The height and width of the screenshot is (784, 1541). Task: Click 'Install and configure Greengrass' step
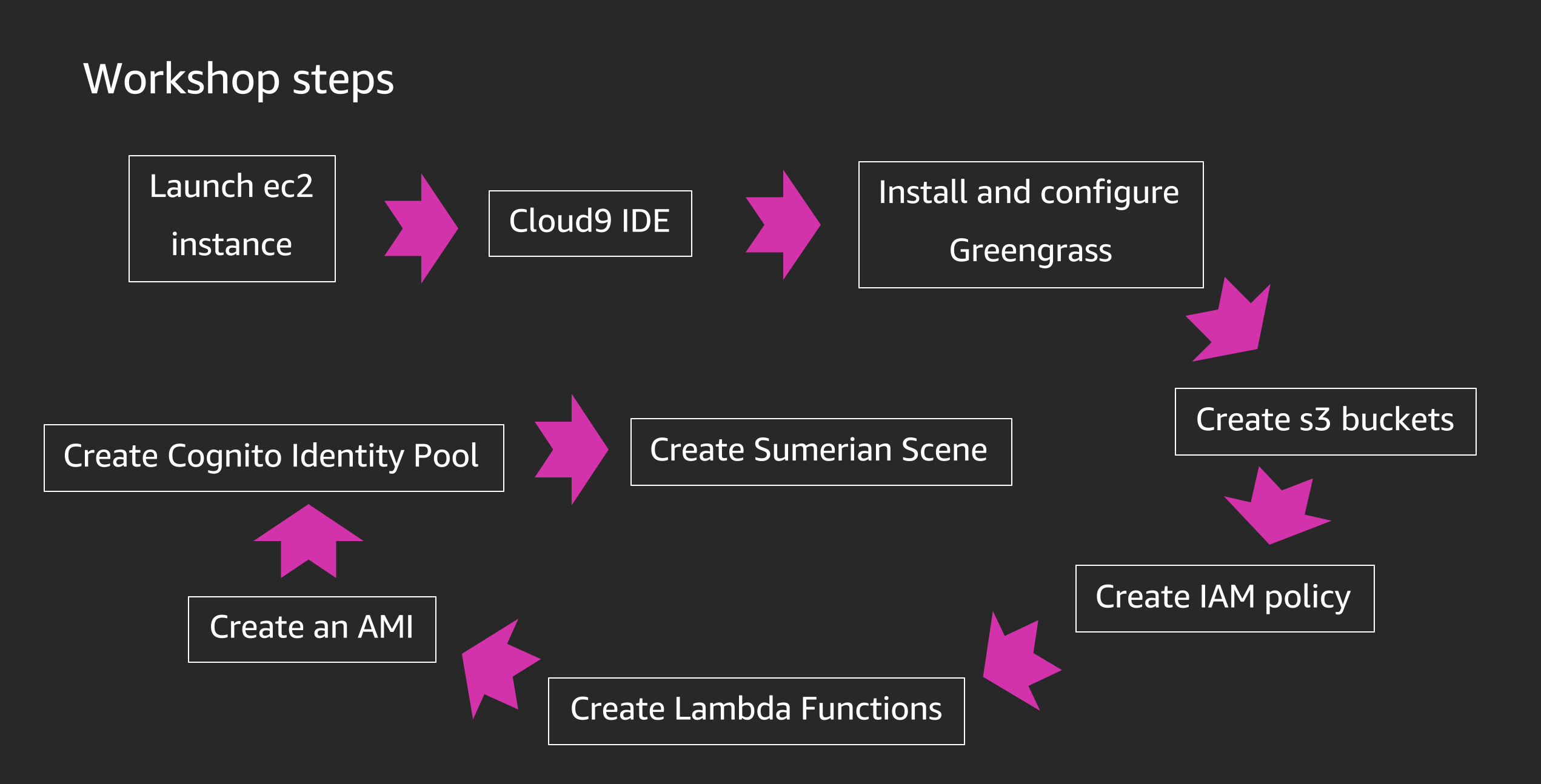click(x=1031, y=225)
